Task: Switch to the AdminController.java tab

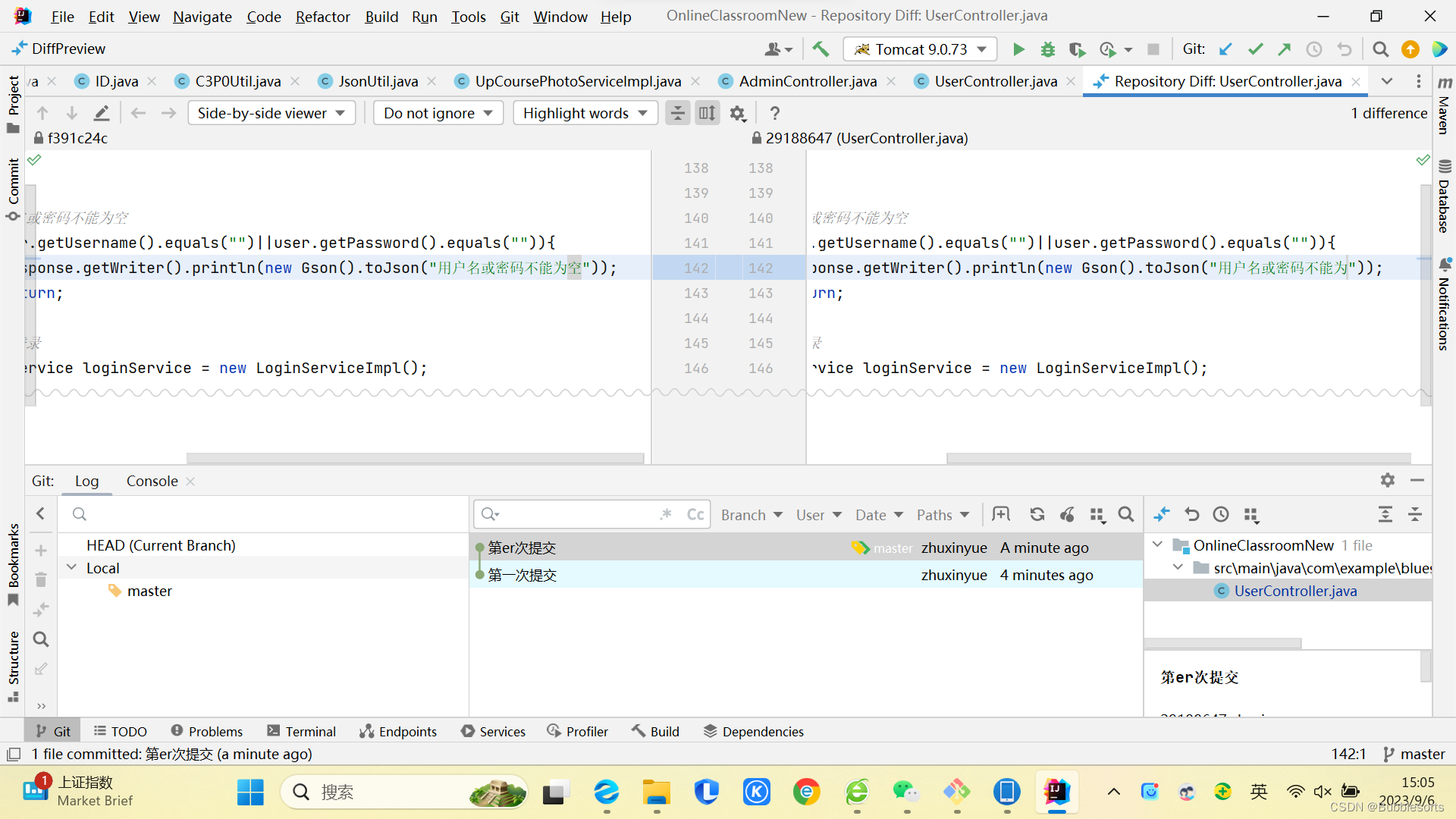Action: click(807, 81)
